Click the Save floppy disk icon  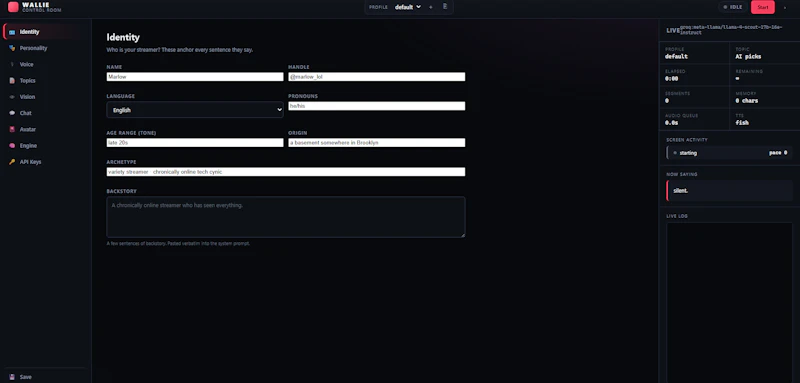[x=12, y=377]
